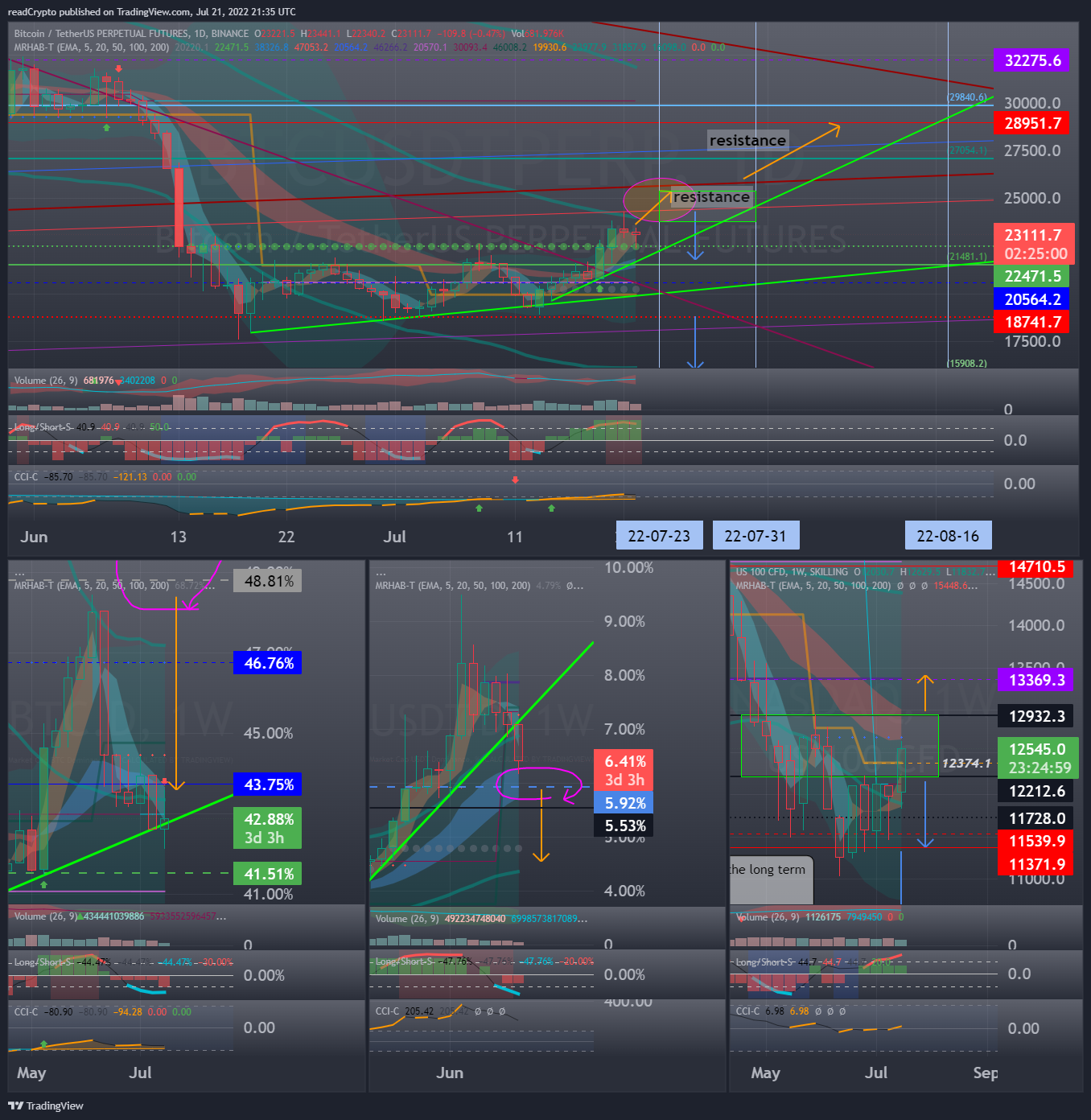Select the 12374.1 line label

966,763
